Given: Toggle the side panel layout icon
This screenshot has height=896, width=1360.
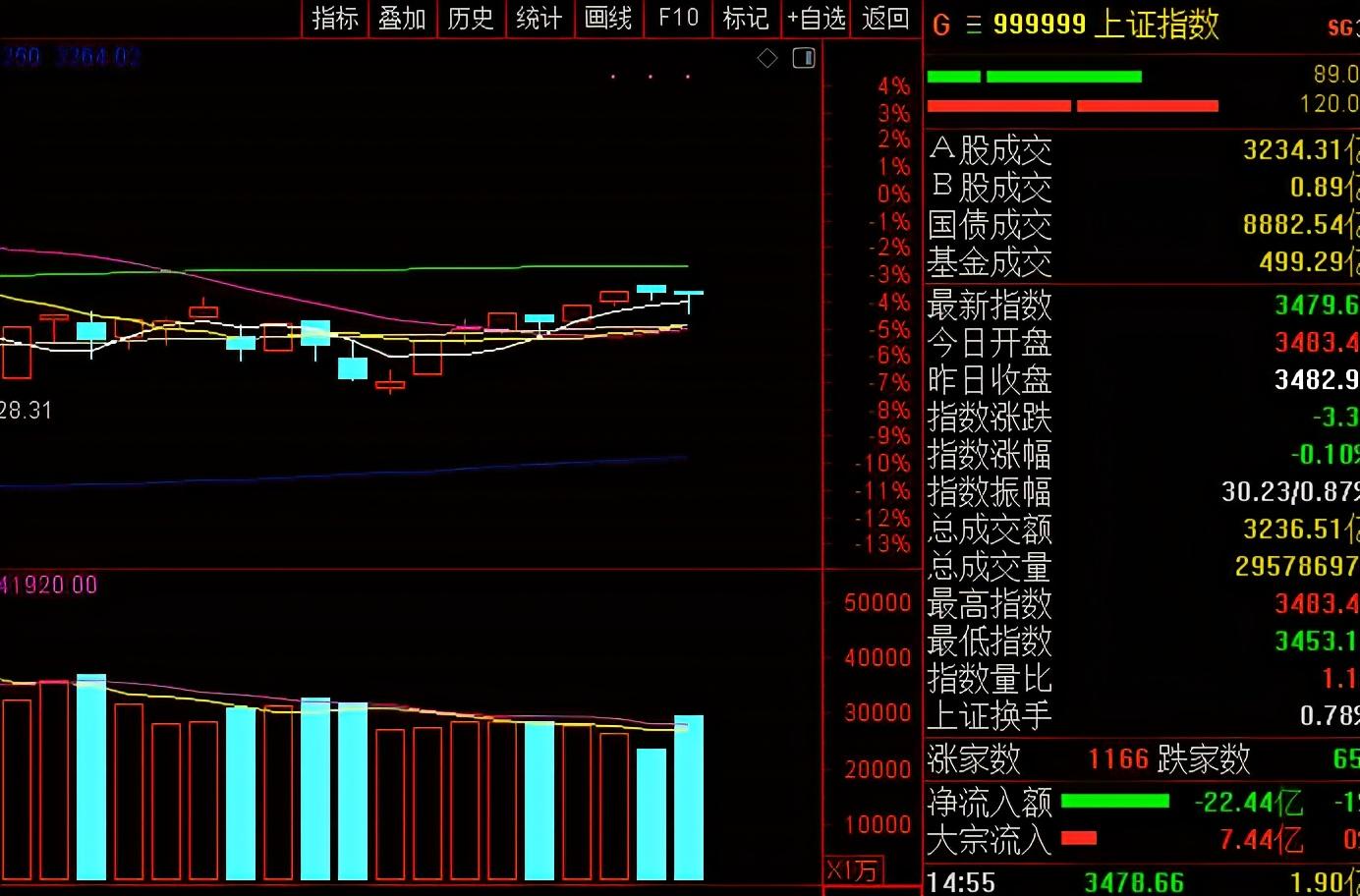Looking at the screenshot, I should coord(804,59).
